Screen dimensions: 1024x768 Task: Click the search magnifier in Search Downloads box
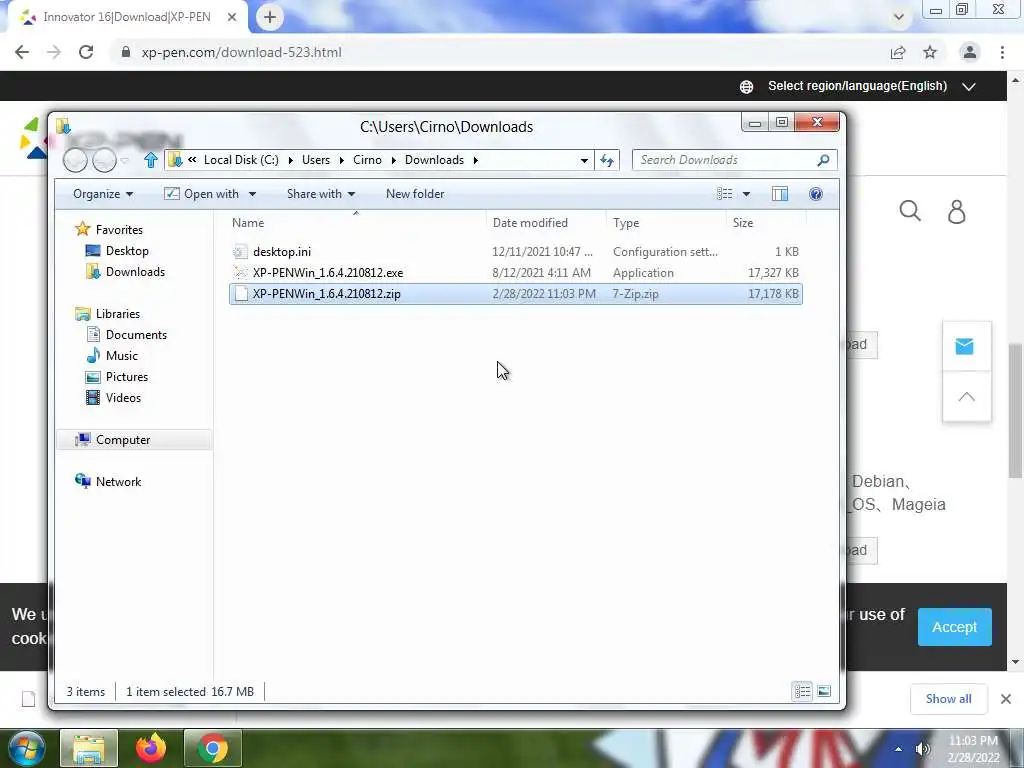click(x=823, y=160)
